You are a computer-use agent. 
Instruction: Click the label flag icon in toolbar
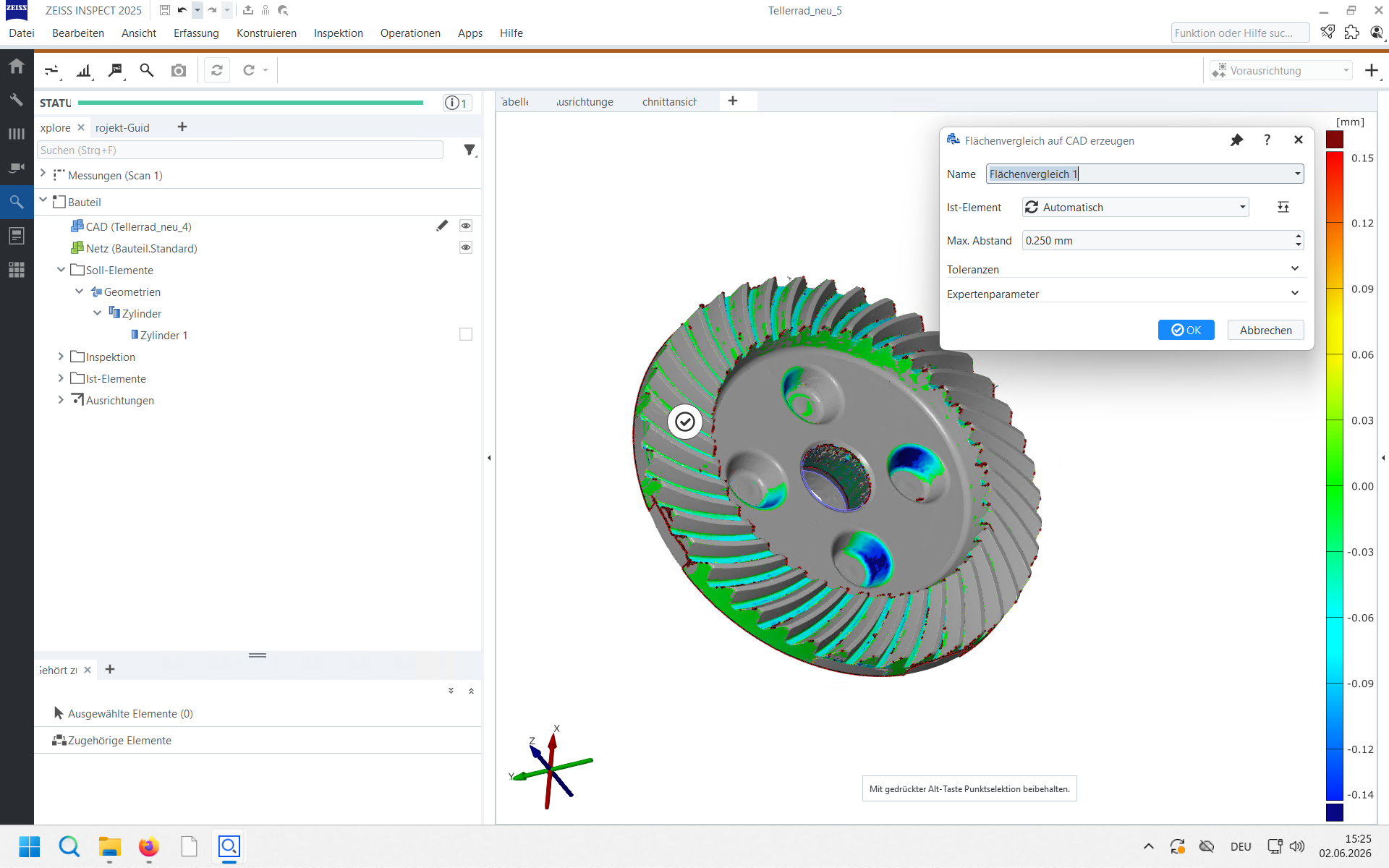coord(116,70)
